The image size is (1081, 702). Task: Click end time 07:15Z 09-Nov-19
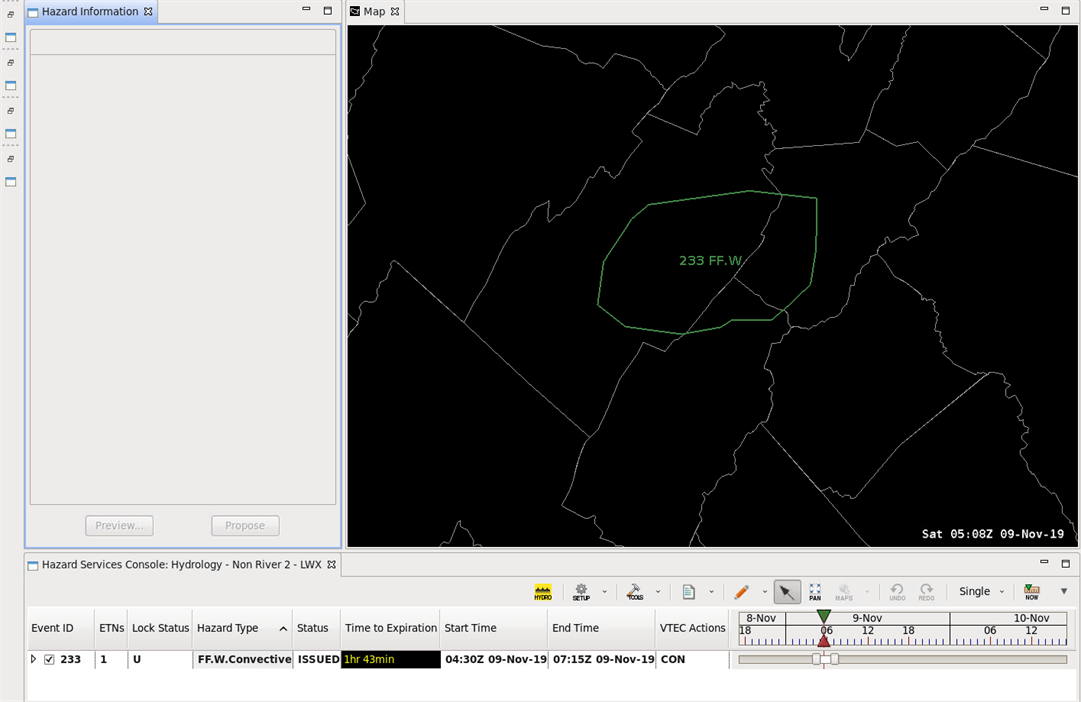click(x=603, y=659)
